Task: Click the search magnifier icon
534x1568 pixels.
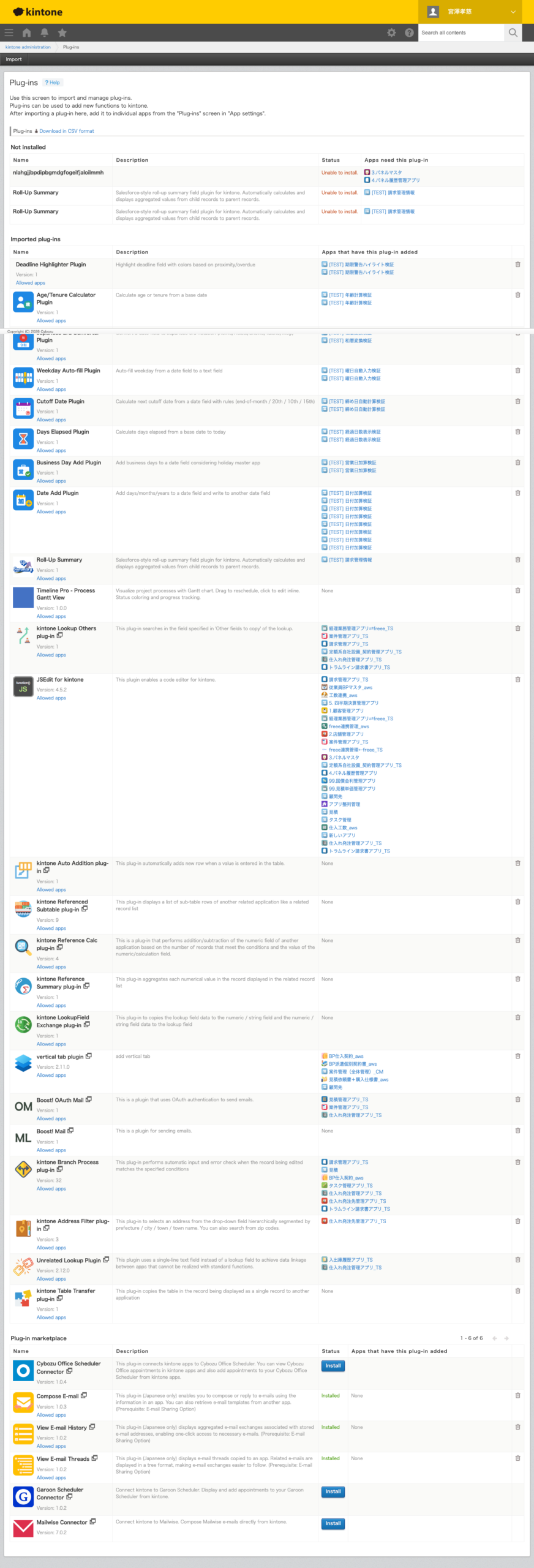Action: pyautogui.click(x=513, y=32)
